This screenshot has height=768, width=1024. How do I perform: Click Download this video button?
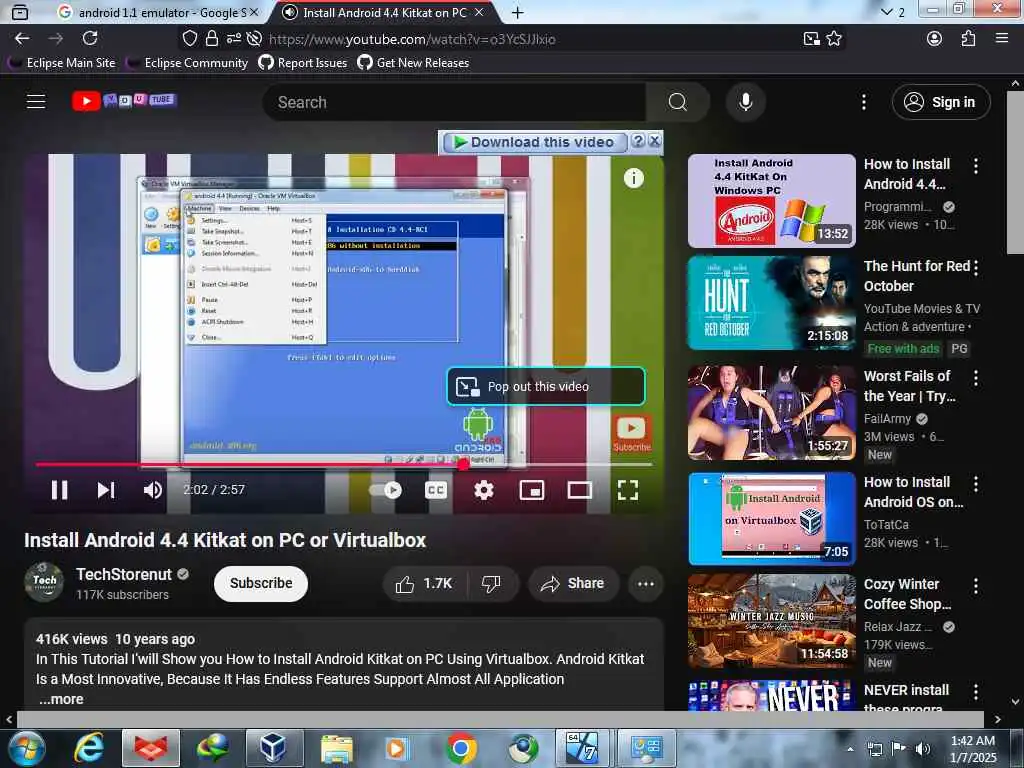point(534,142)
